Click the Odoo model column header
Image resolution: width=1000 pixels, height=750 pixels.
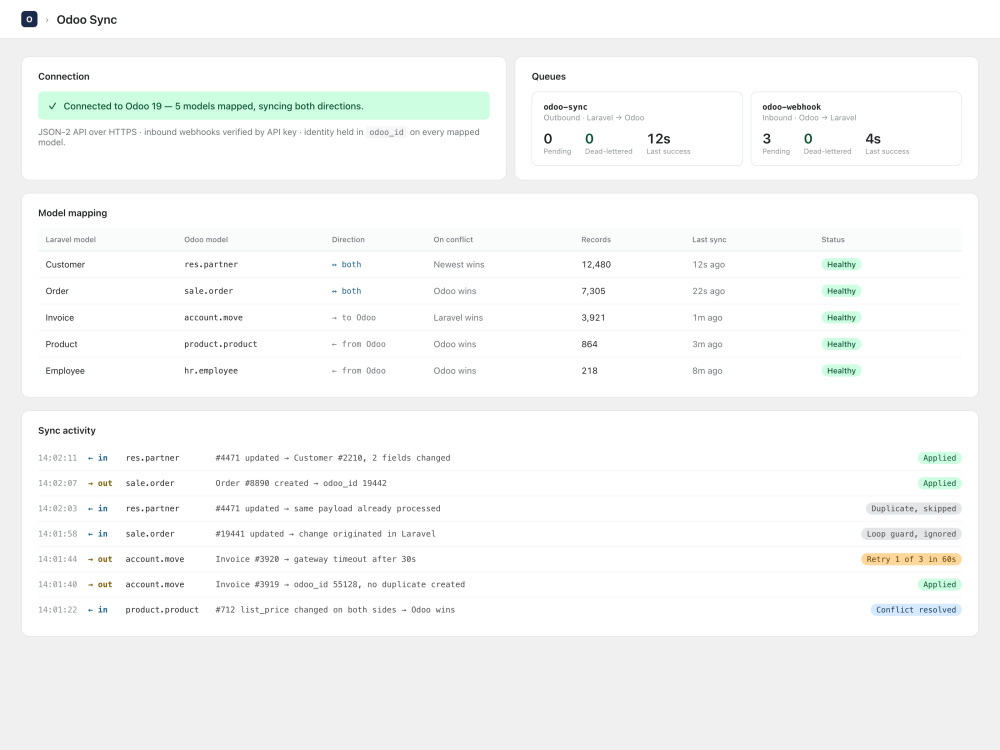pyautogui.click(x=206, y=240)
